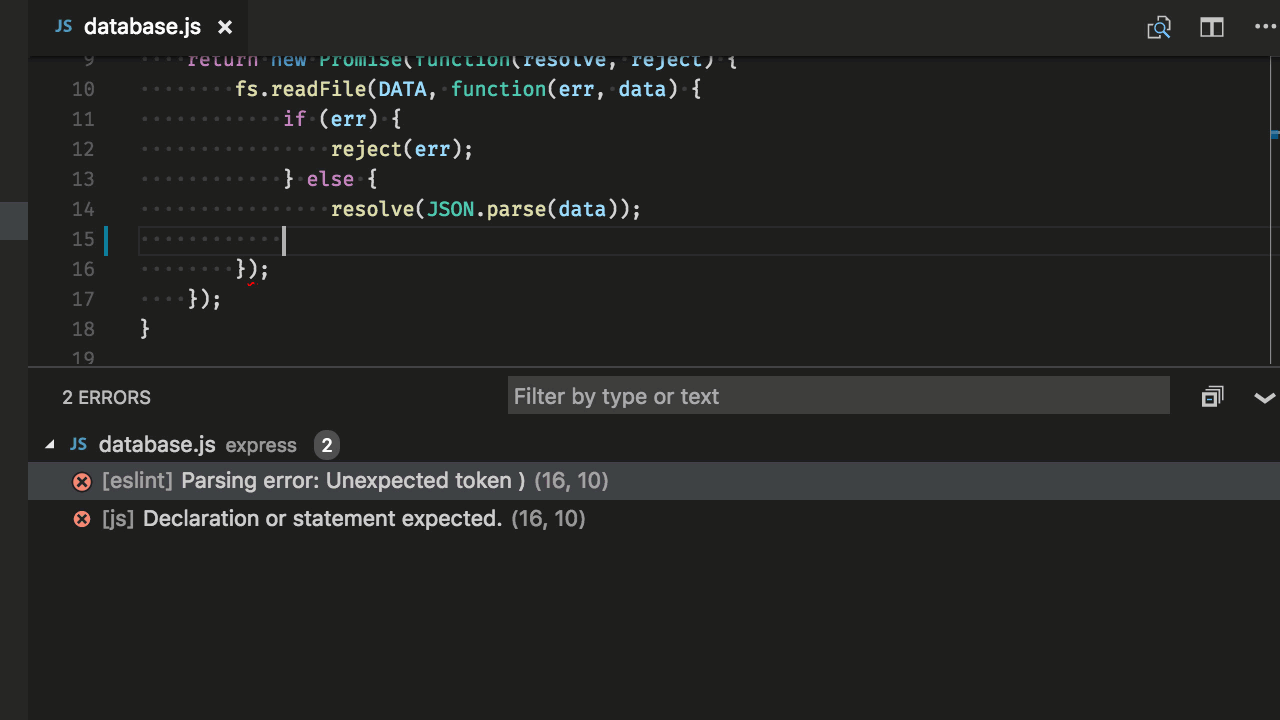The image size is (1280, 720).
Task: Select the eslint Parsing error entry
Action: point(350,481)
